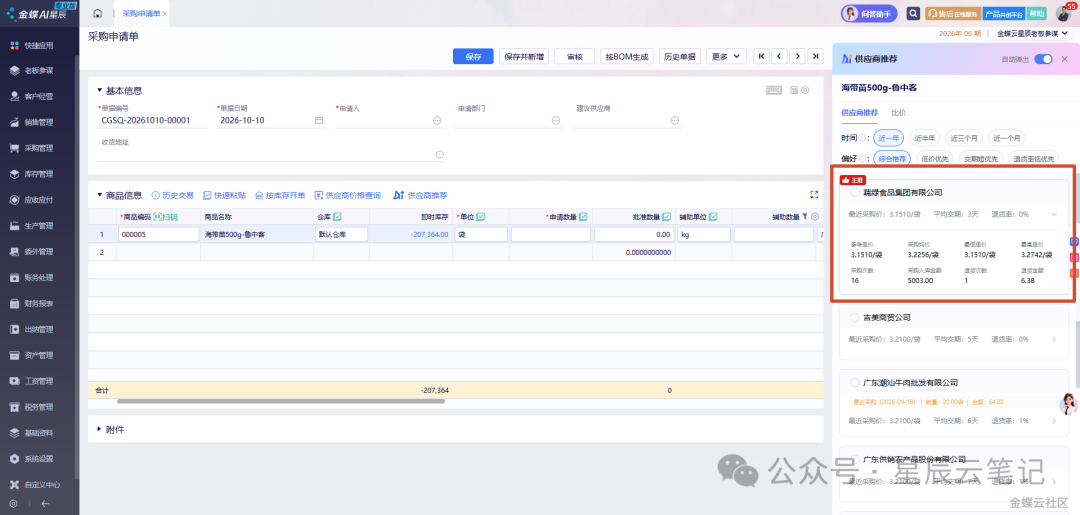This screenshot has width=1080, height=515.
Task: Open the home page icon
Action: coord(97,14)
